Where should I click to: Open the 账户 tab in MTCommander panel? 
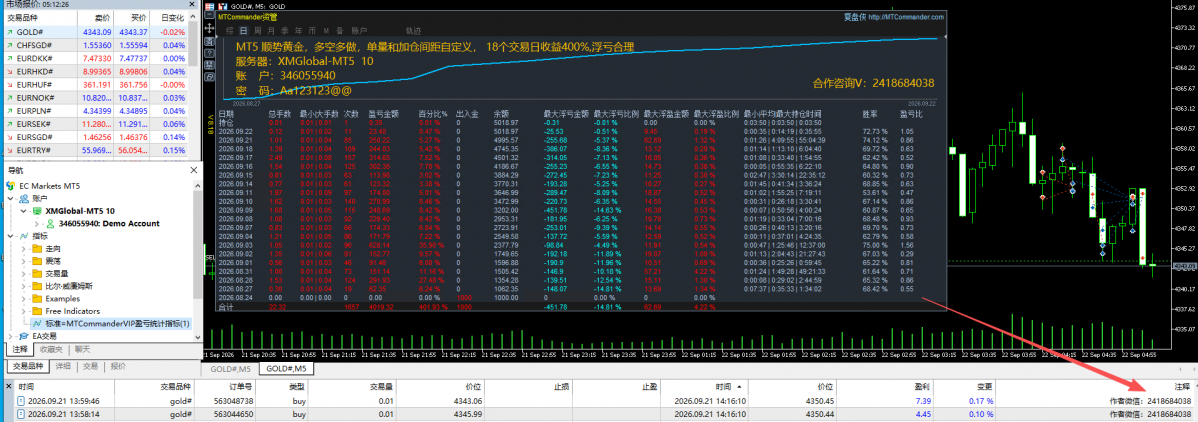[x=358, y=31]
